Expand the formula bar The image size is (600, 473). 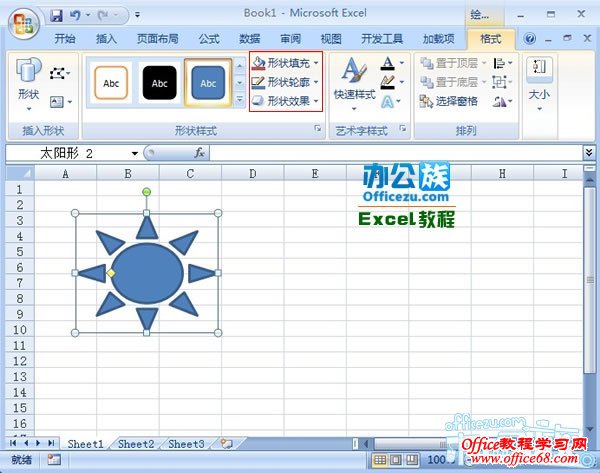589,153
